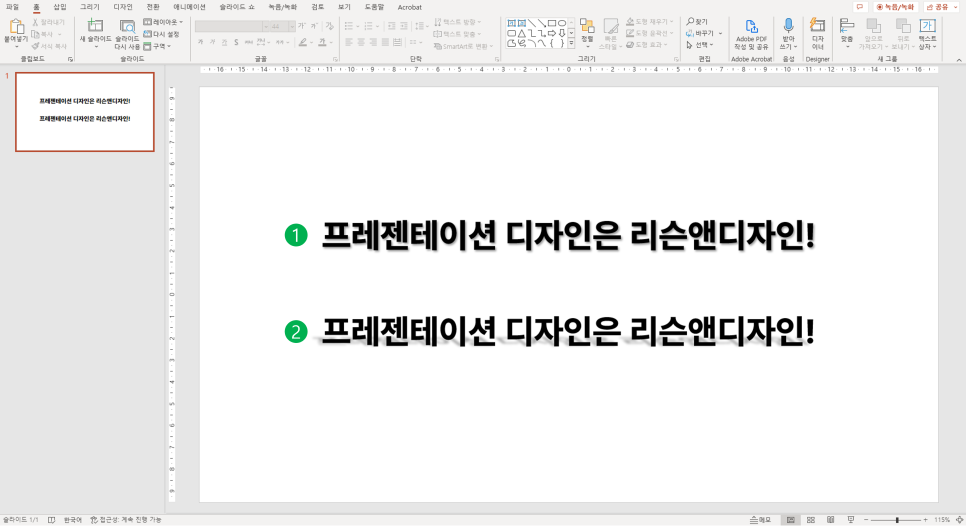
Task: Toggle bold (가) font formatting
Action: coord(201,42)
